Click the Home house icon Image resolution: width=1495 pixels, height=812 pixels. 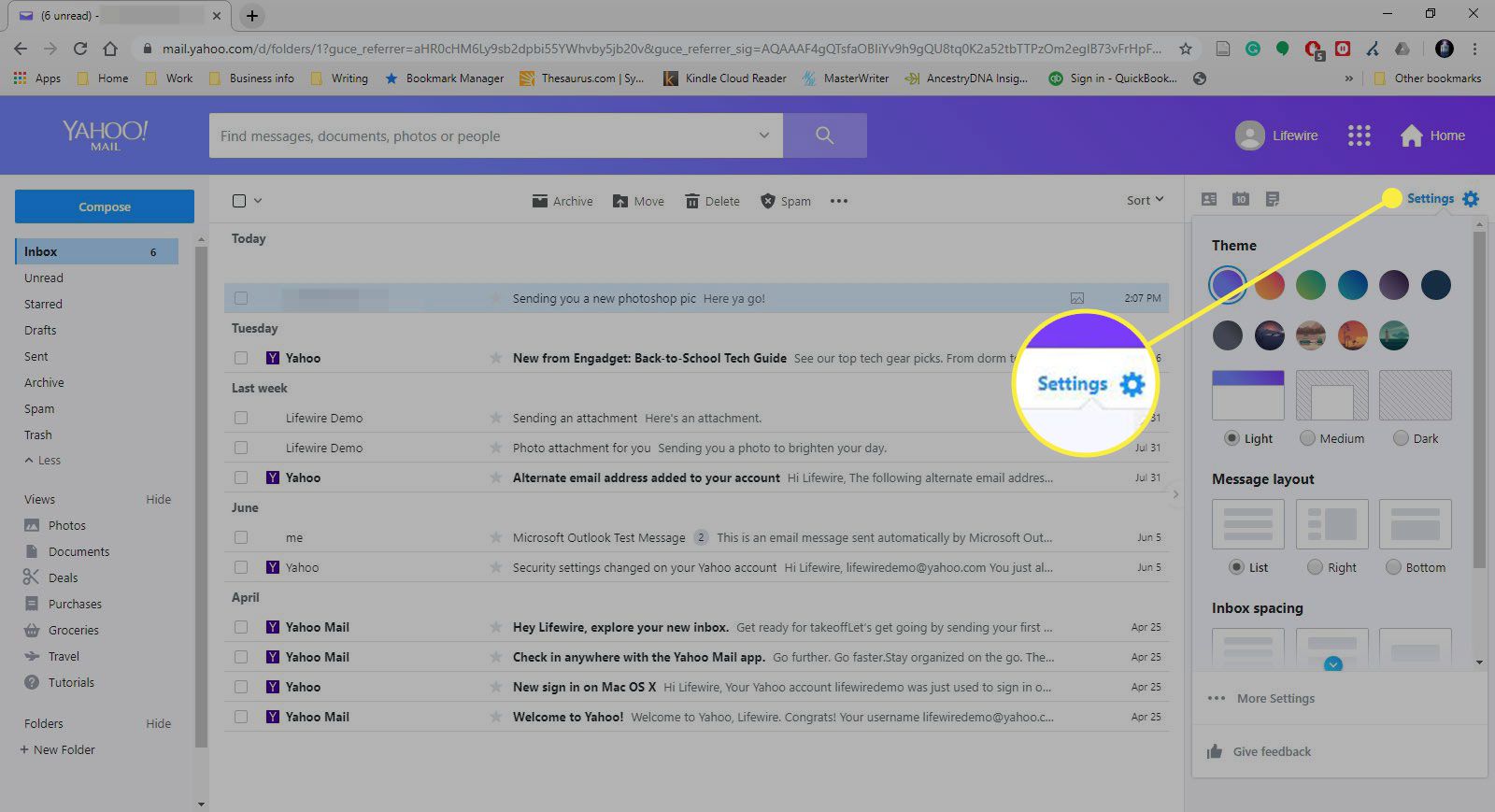coord(1411,135)
